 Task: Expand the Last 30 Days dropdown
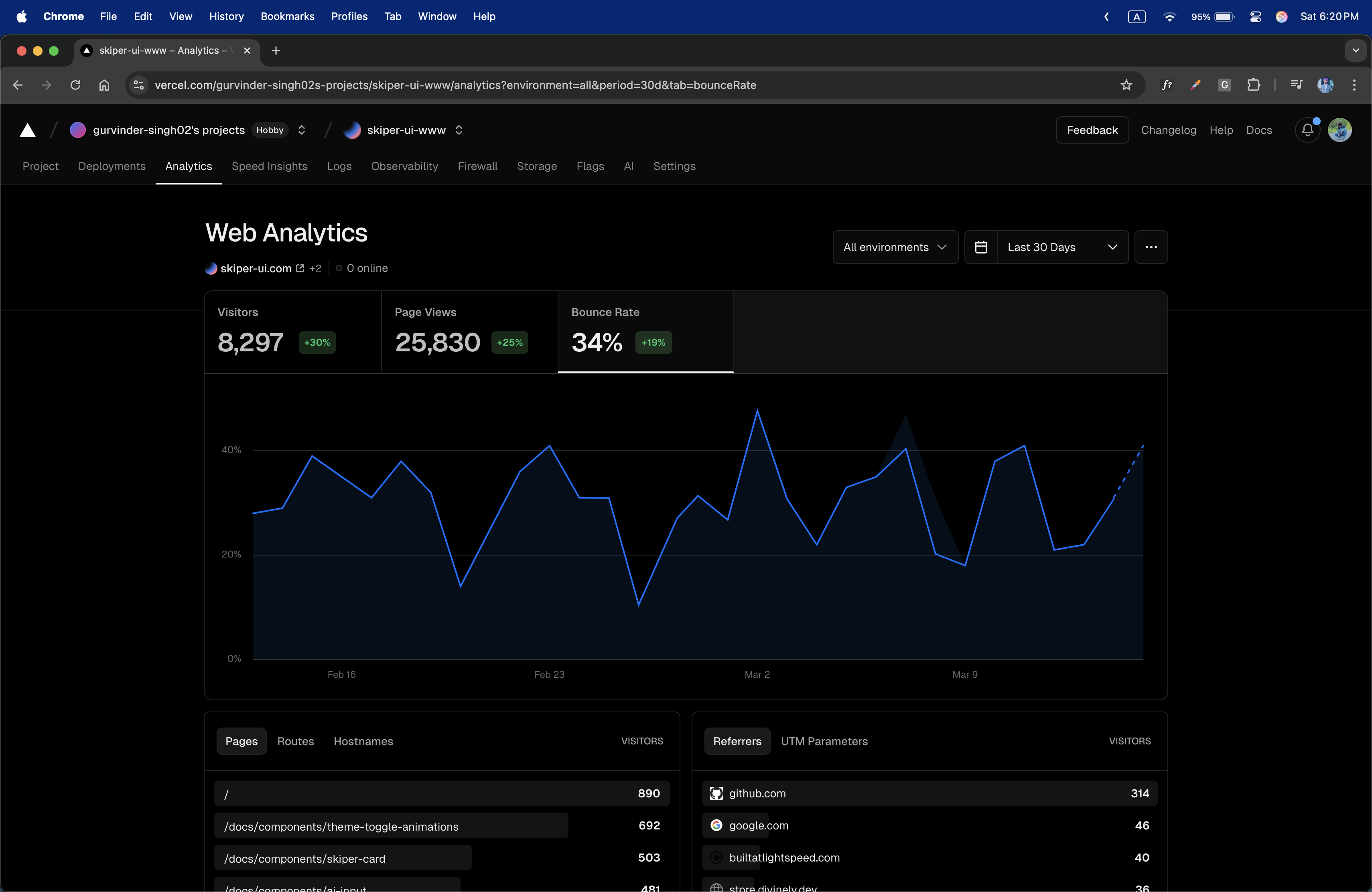tap(1062, 247)
